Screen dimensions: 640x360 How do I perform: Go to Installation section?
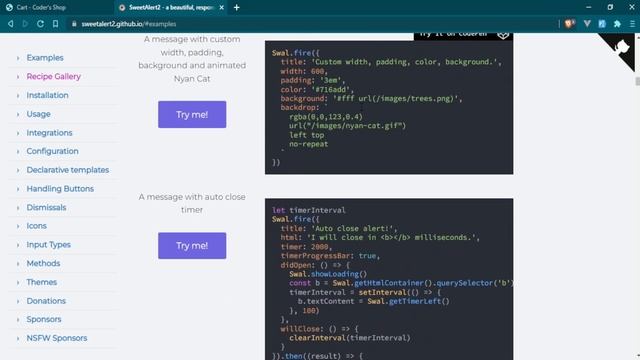[x=47, y=96]
